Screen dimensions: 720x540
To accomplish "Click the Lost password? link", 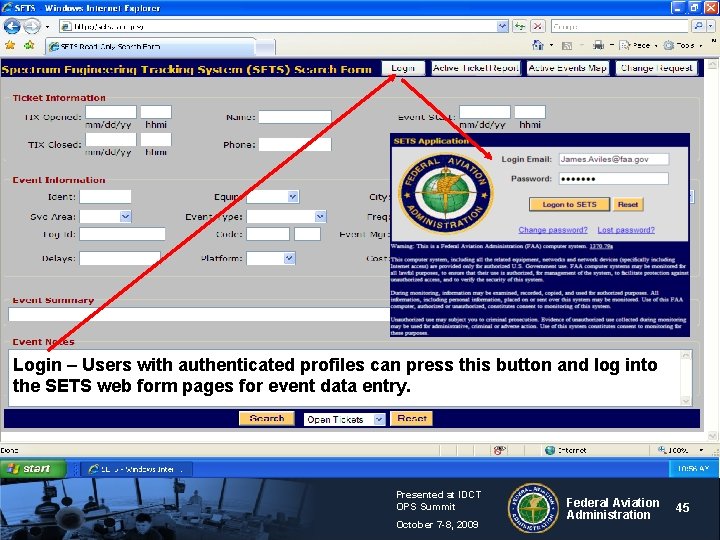I will (626, 230).
